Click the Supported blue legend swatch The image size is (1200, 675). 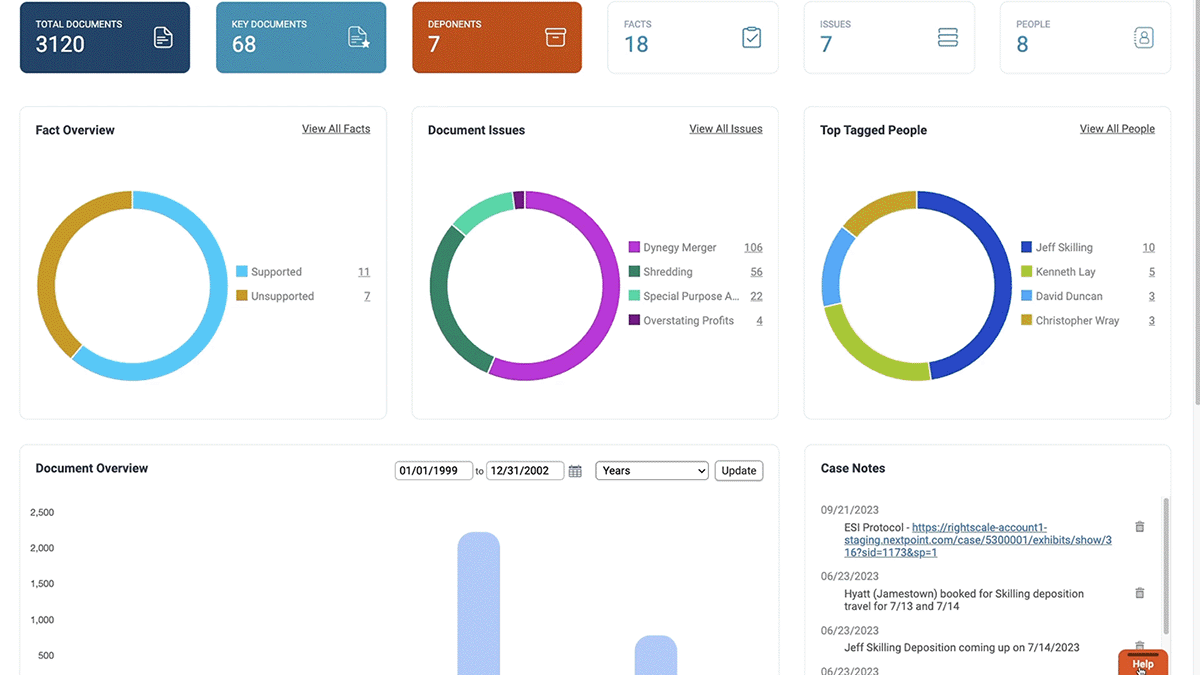pyautogui.click(x=242, y=272)
